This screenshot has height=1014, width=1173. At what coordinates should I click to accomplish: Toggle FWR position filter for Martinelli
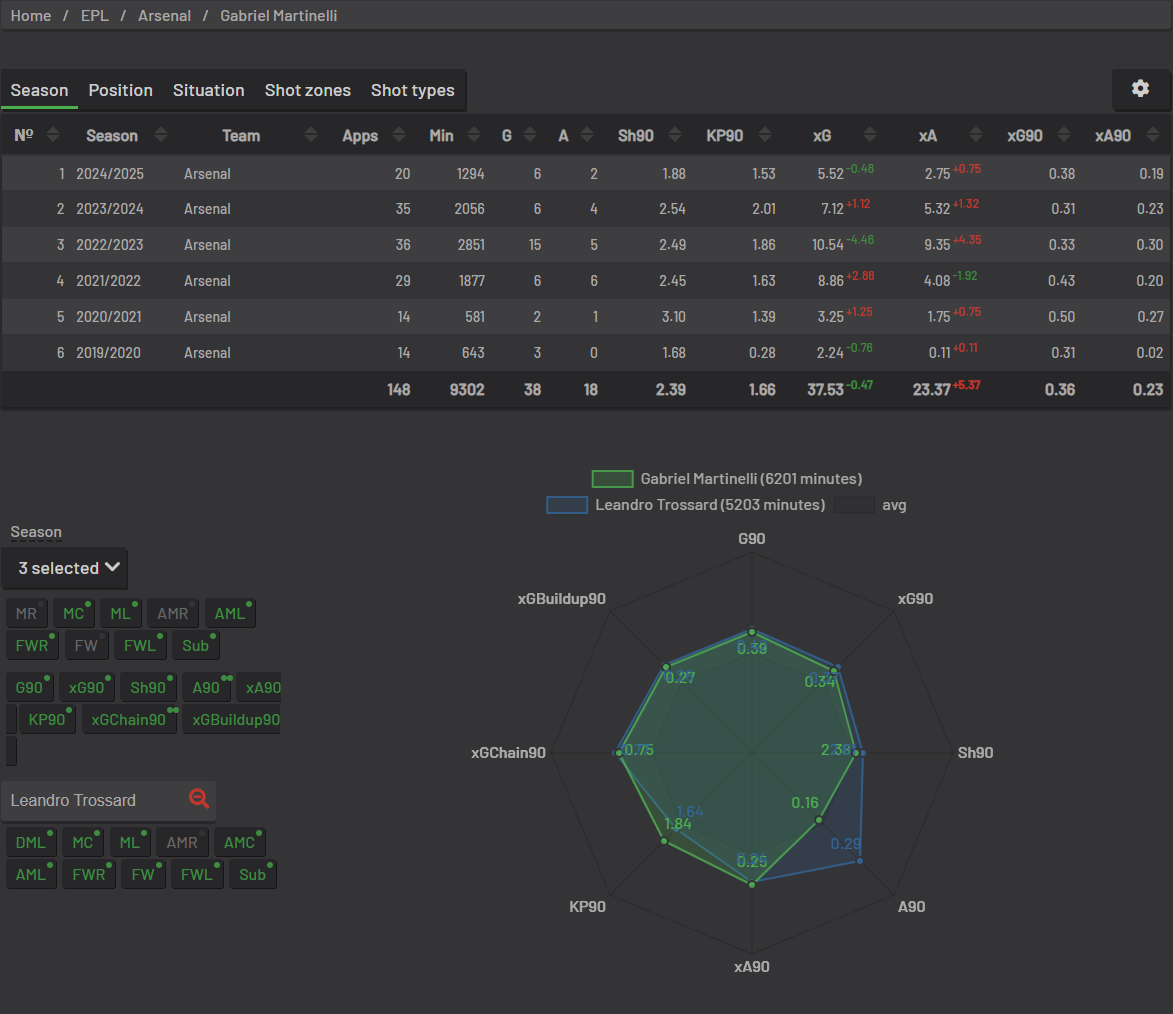[x=31, y=646]
